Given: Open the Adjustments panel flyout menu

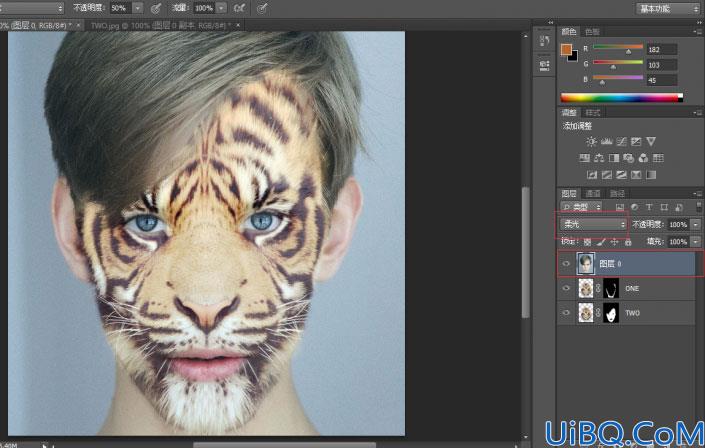Looking at the screenshot, I should tap(697, 112).
